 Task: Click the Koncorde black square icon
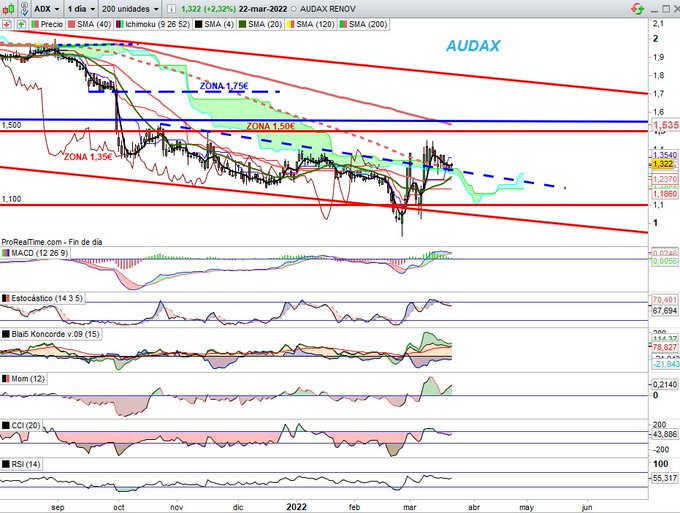[6, 334]
